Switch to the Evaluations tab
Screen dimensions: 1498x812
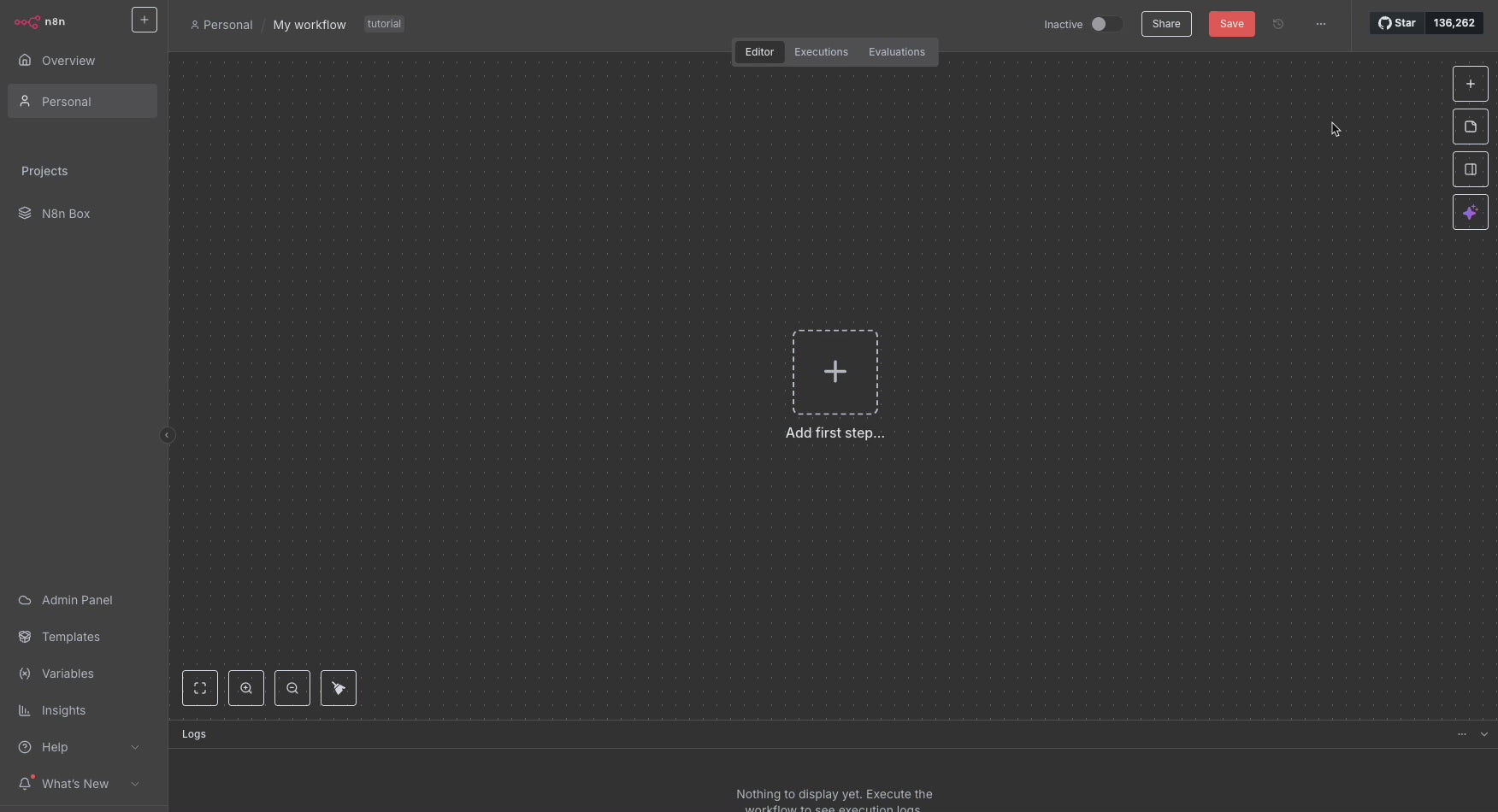[896, 52]
